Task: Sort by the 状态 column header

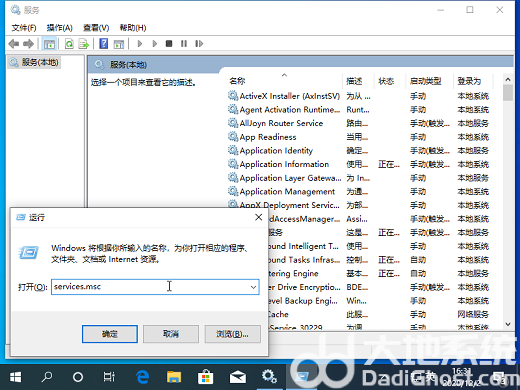Action: pos(386,81)
